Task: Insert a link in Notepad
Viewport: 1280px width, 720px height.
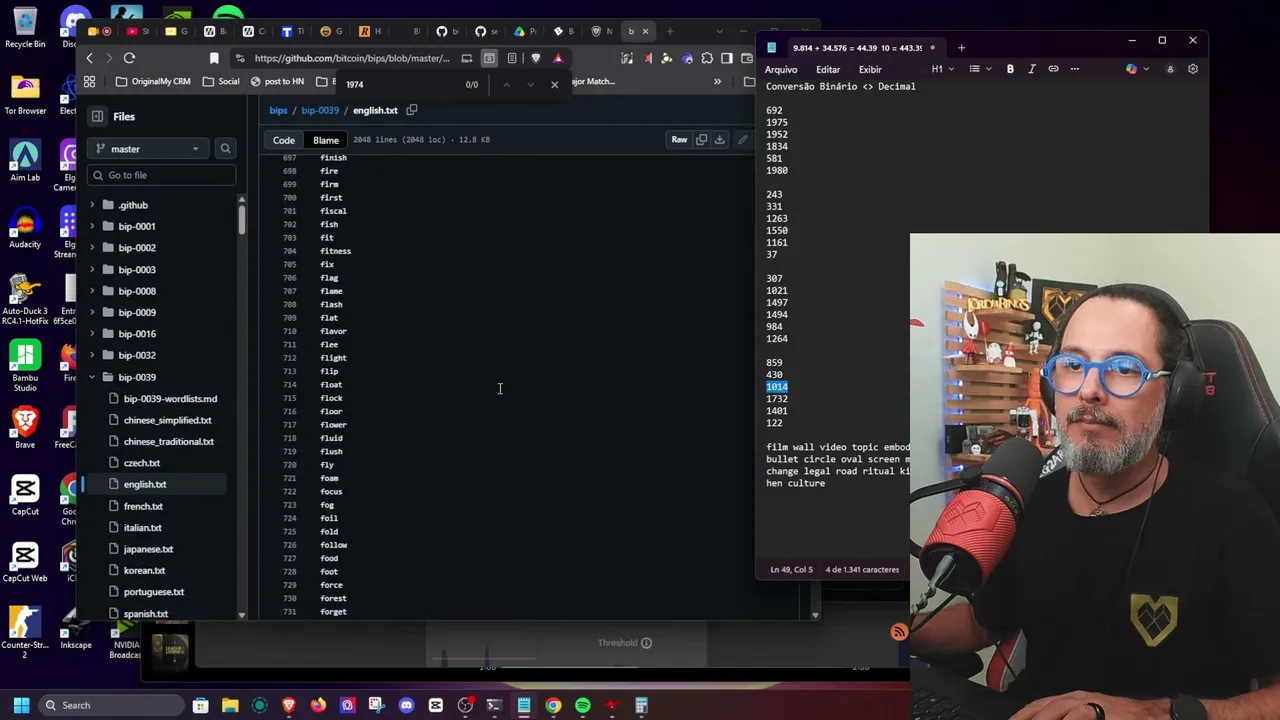Action: pos(1053,69)
